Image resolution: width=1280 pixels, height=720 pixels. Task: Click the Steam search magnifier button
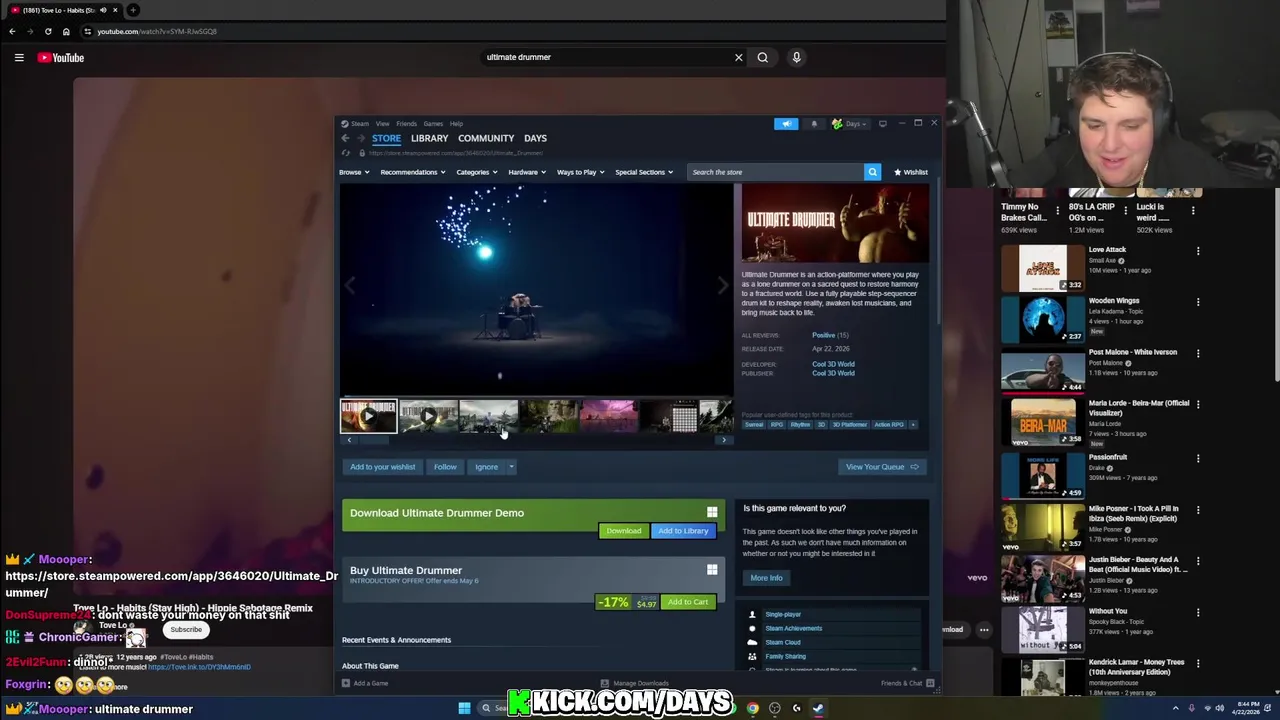[872, 172]
